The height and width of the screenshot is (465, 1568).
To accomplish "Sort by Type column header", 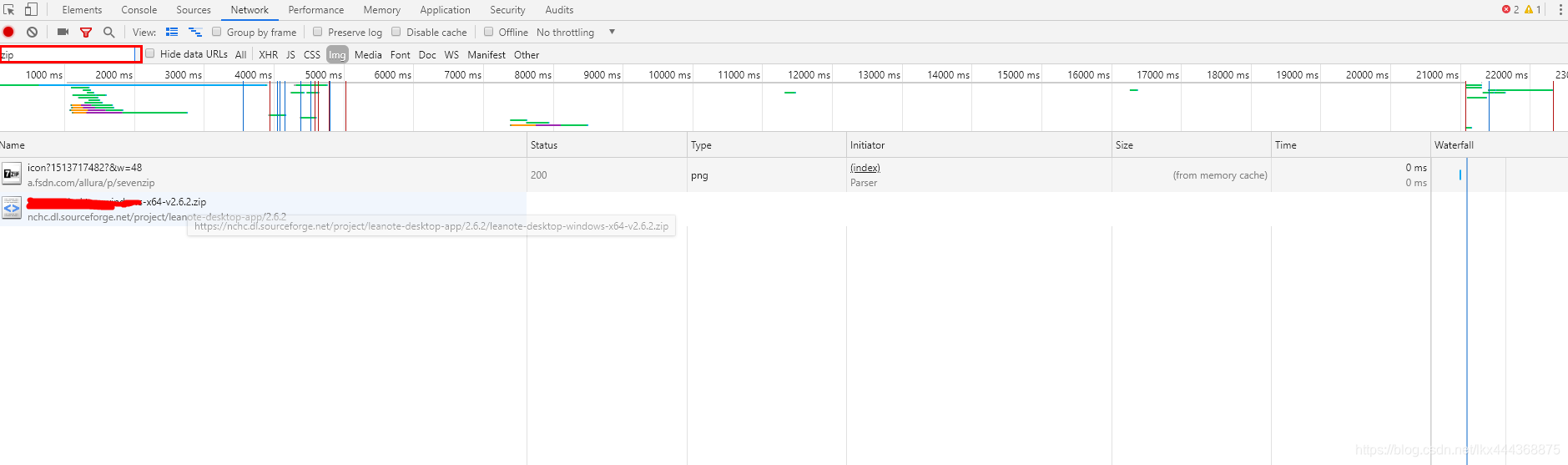I will [x=767, y=144].
